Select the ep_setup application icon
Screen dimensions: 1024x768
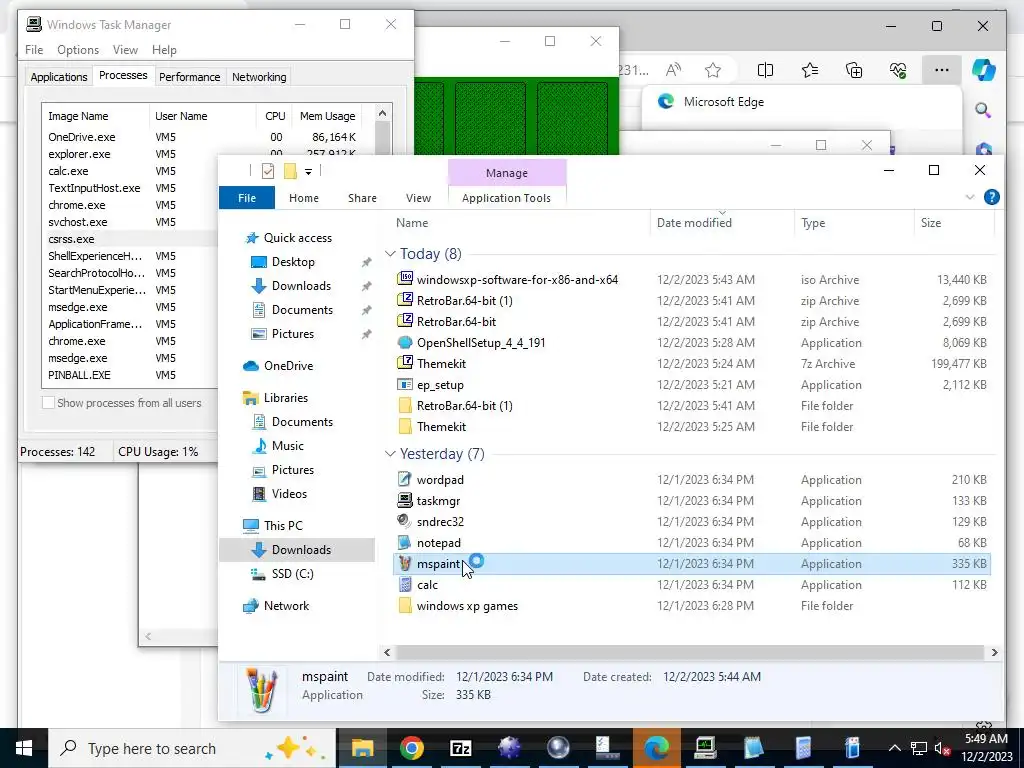click(405, 385)
